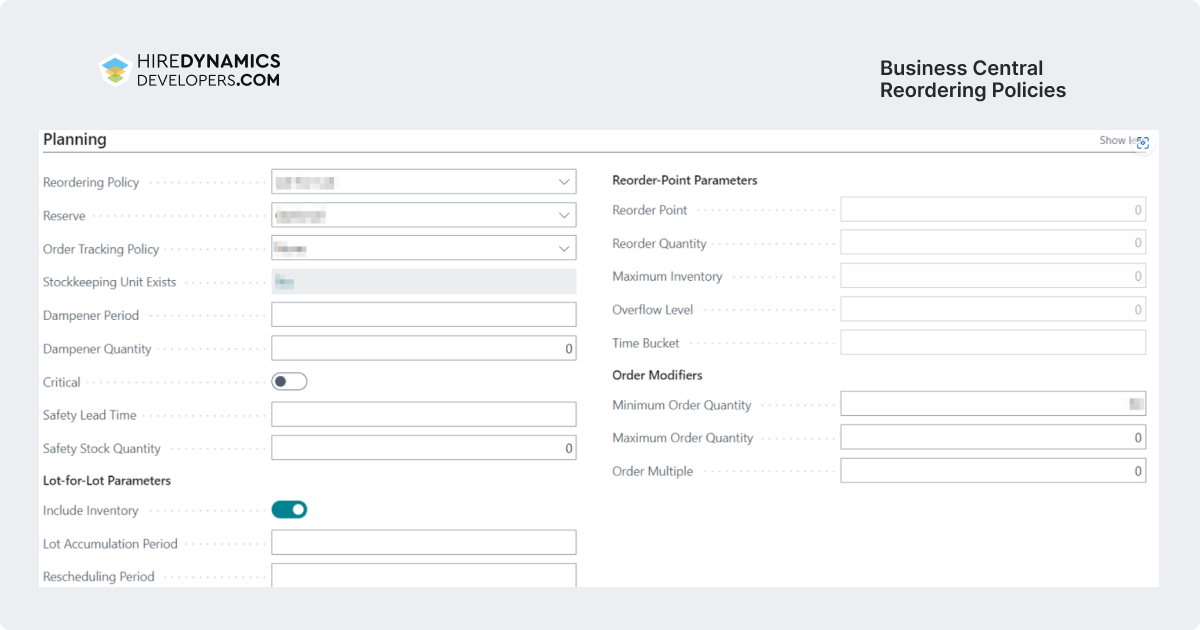Click into the Maximum Order Quantity field

[x=993, y=437]
